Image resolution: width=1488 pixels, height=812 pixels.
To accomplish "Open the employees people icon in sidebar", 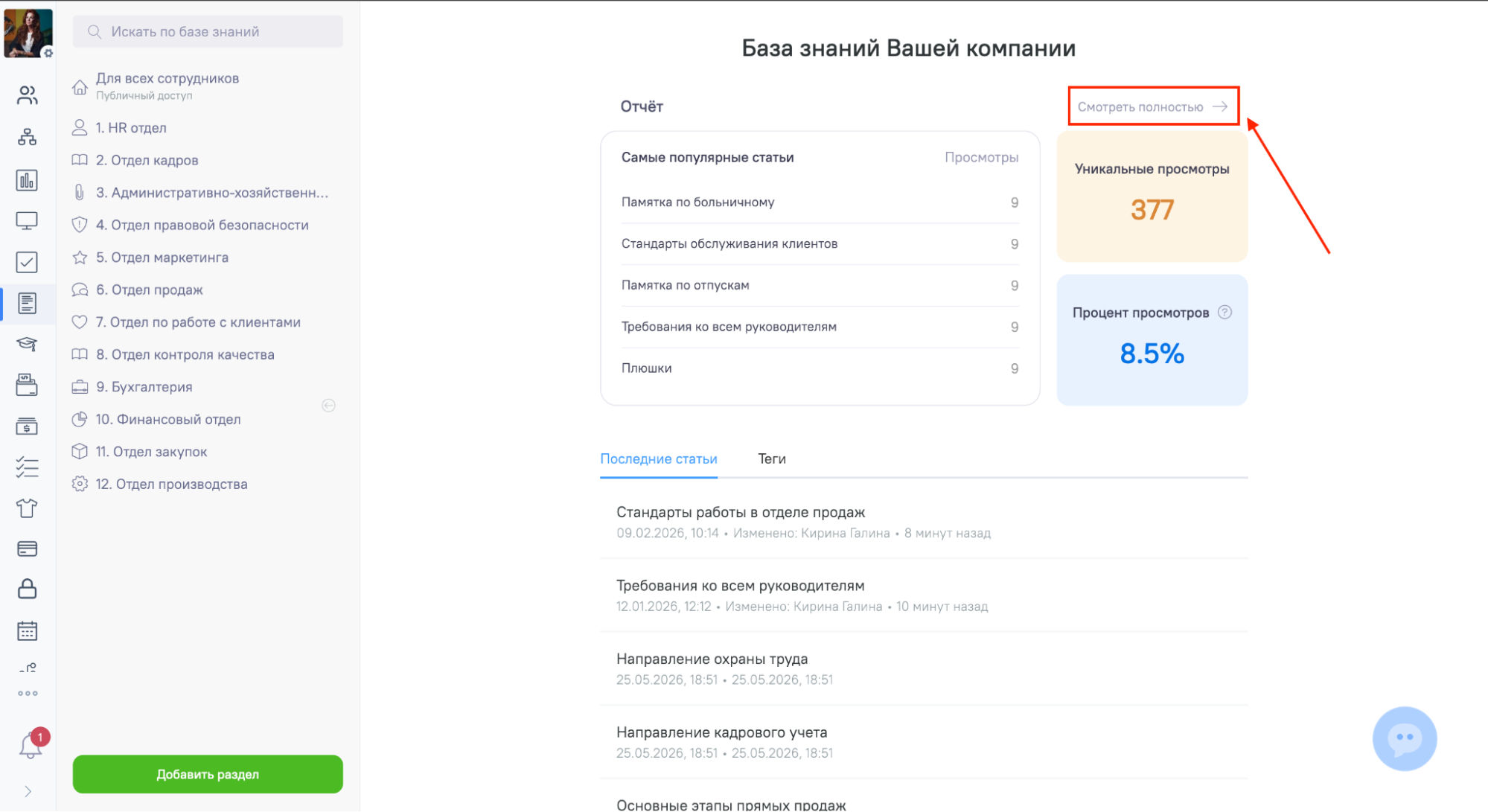I will tap(28, 95).
